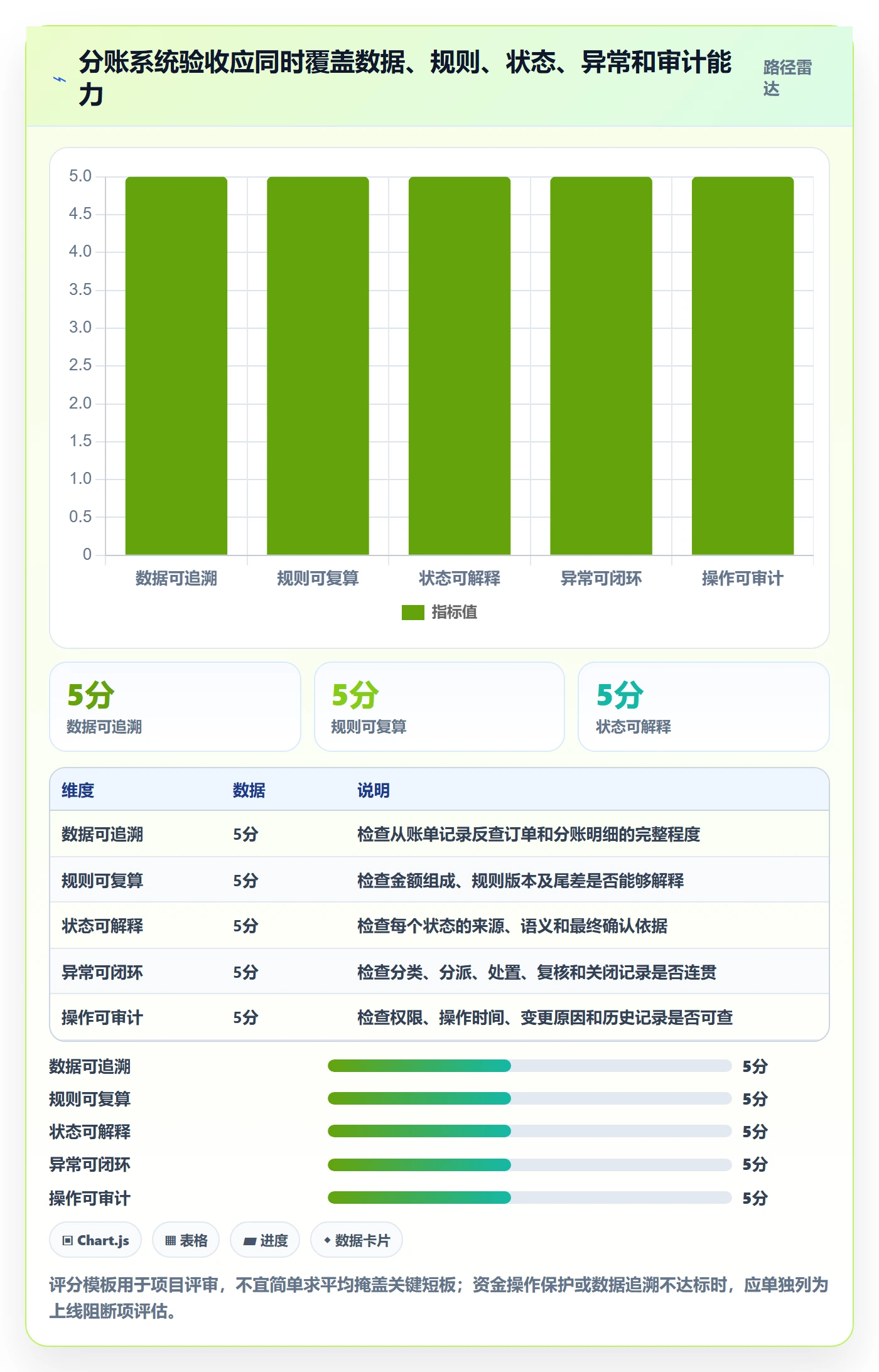Click the 数据卡片 tag chip
Image resolution: width=879 pixels, height=1372 pixels.
pos(357,1240)
